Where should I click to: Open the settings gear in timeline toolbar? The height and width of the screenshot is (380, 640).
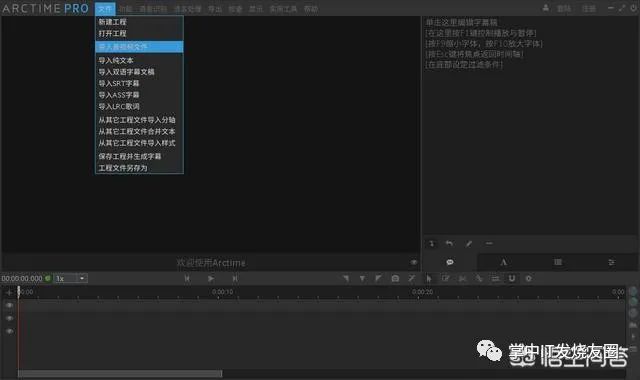529,278
